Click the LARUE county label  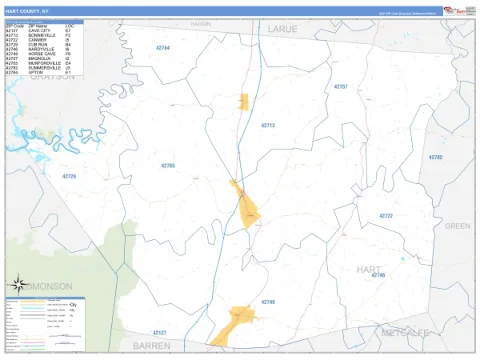(x=283, y=29)
